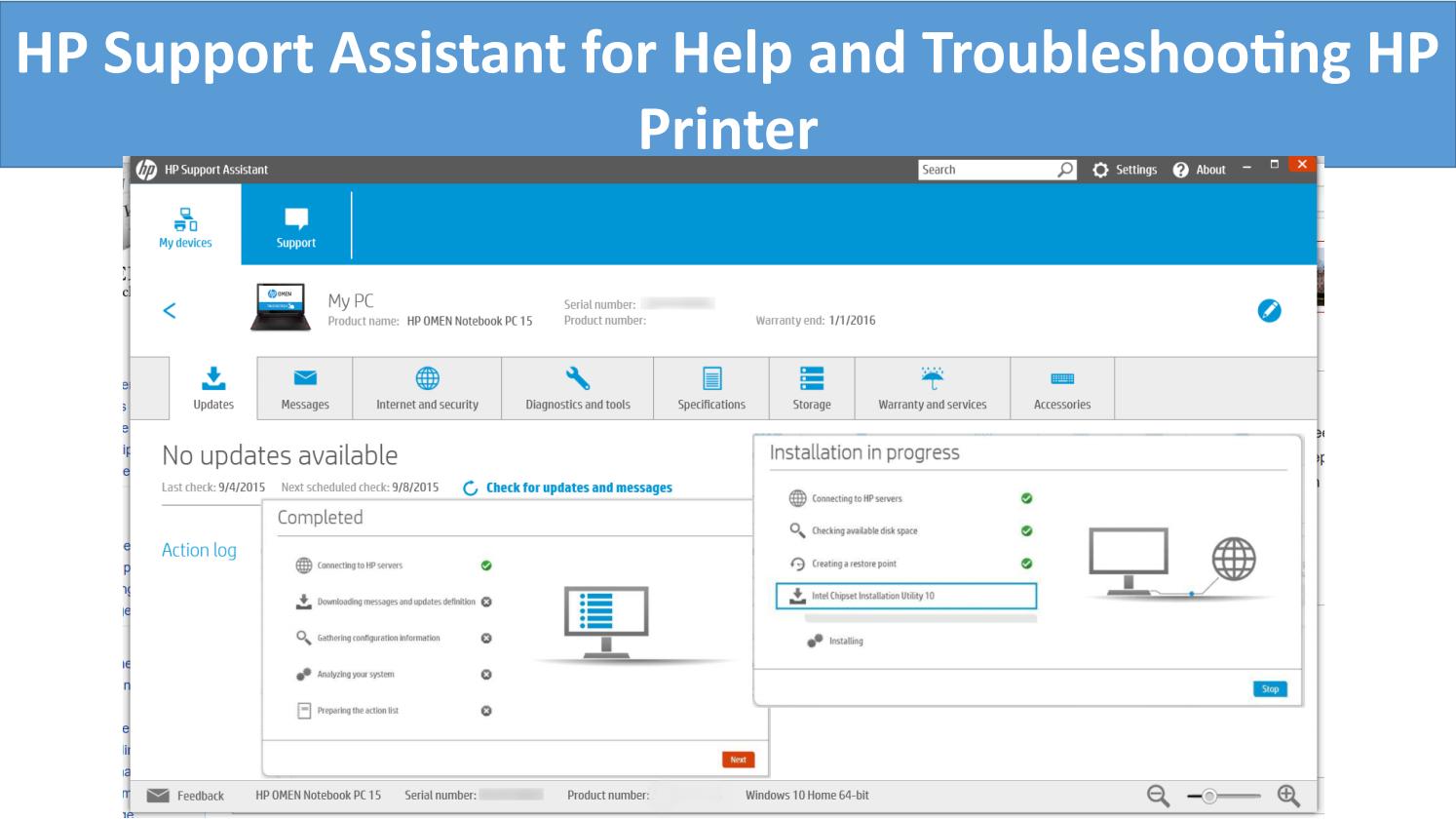Click the Feedback envelope icon

(x=158, y=796)
